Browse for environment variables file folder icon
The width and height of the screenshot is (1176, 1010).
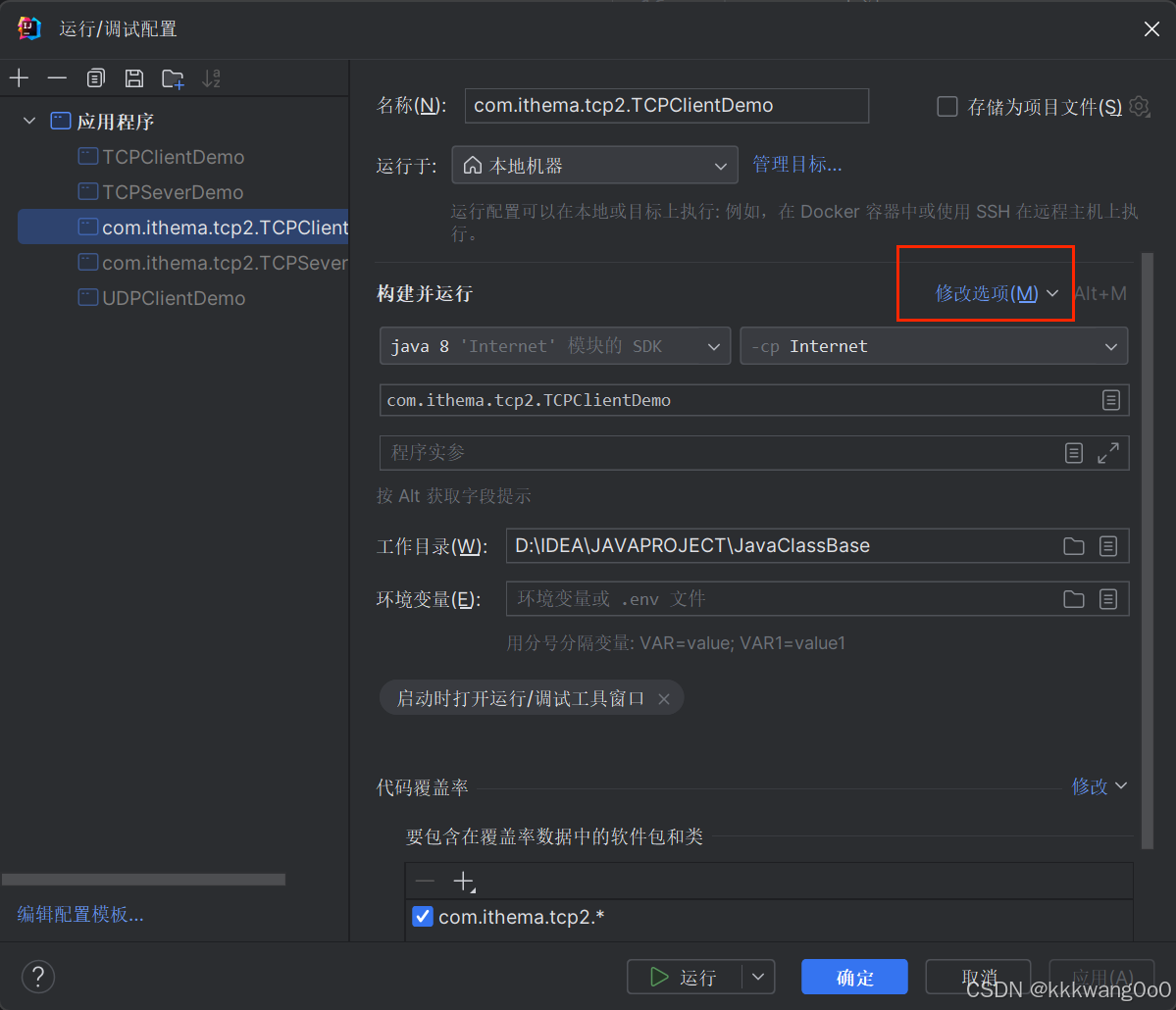coord(1074,599)
